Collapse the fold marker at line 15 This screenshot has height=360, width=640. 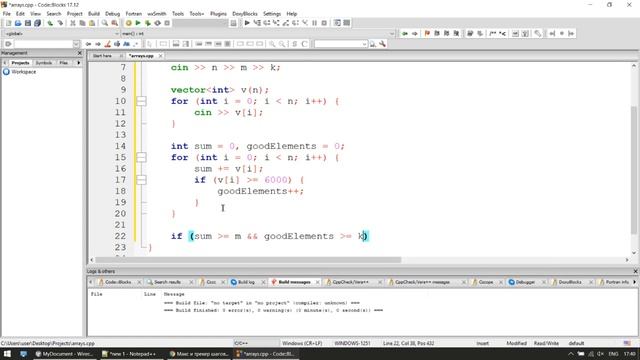(141, 157)
